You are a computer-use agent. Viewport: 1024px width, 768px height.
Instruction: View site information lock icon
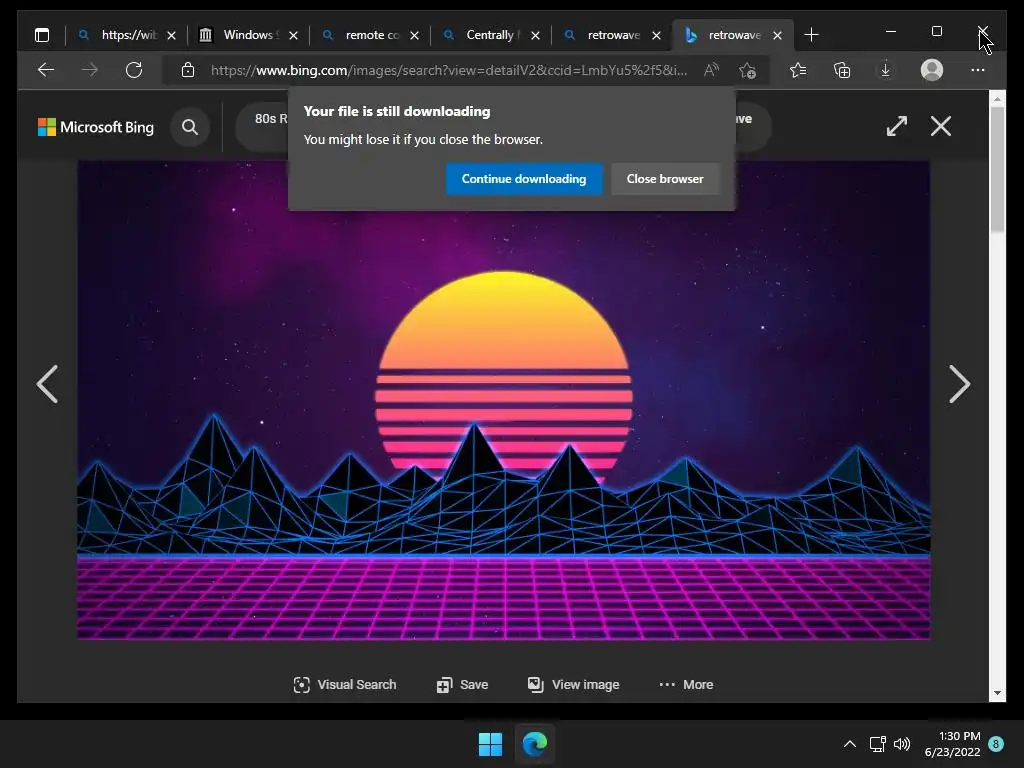click(x=188, y=70)
